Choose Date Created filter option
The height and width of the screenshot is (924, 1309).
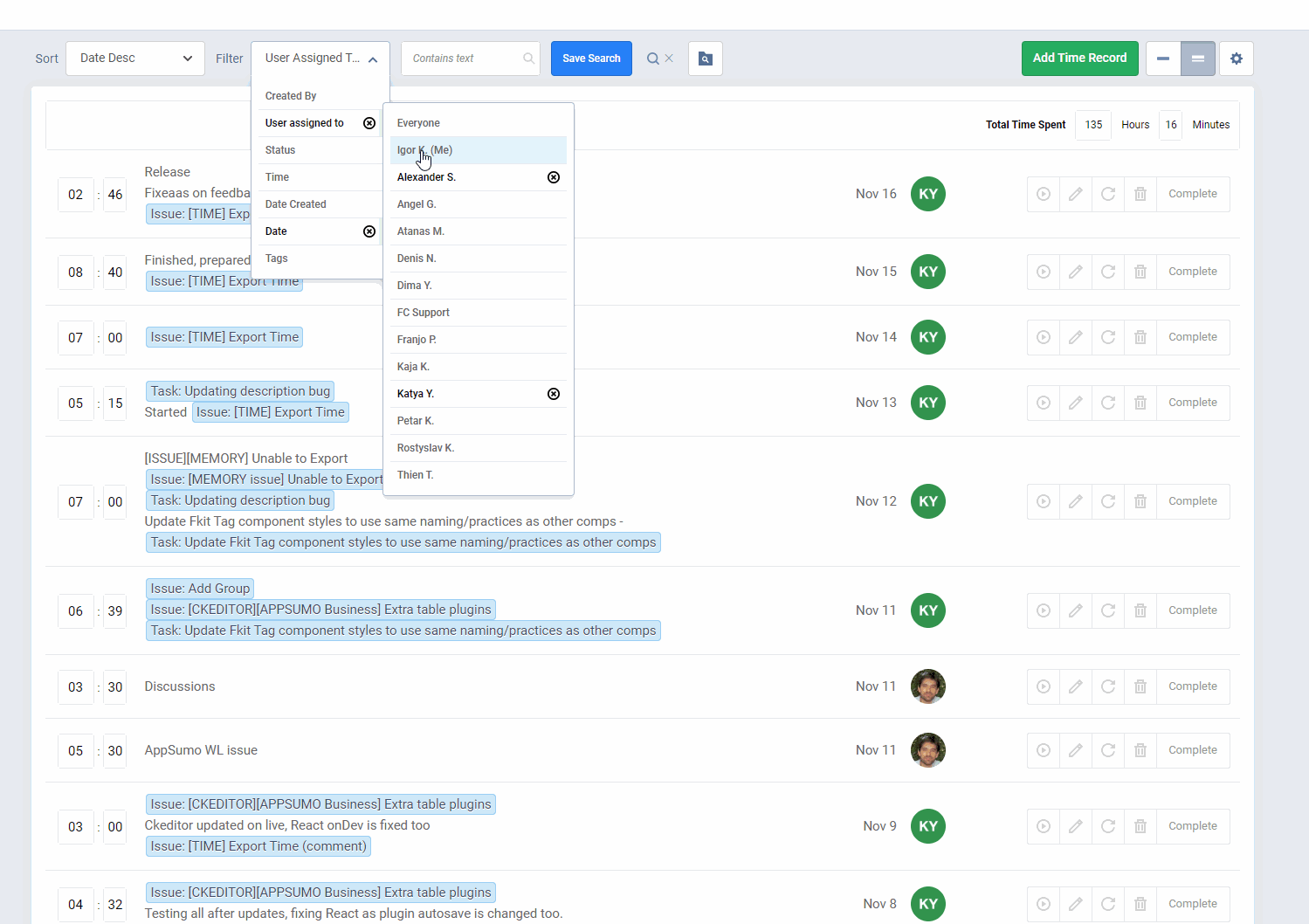[x=320, y=204]
